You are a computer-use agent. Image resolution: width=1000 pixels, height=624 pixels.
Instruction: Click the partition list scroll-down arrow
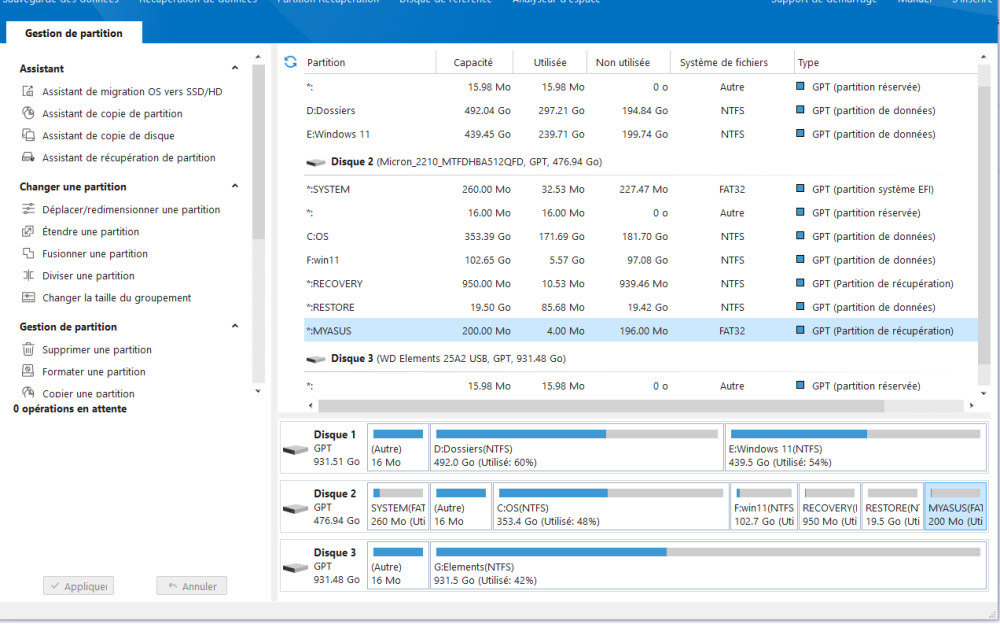(983, 394)
